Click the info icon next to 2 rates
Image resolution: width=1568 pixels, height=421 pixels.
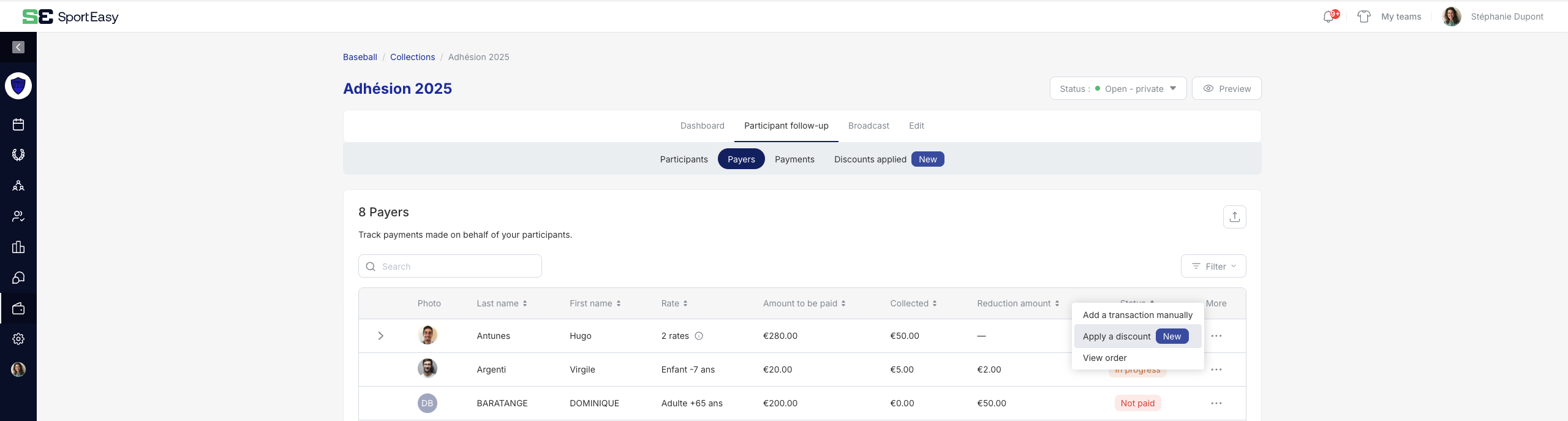tap(699, 336)
